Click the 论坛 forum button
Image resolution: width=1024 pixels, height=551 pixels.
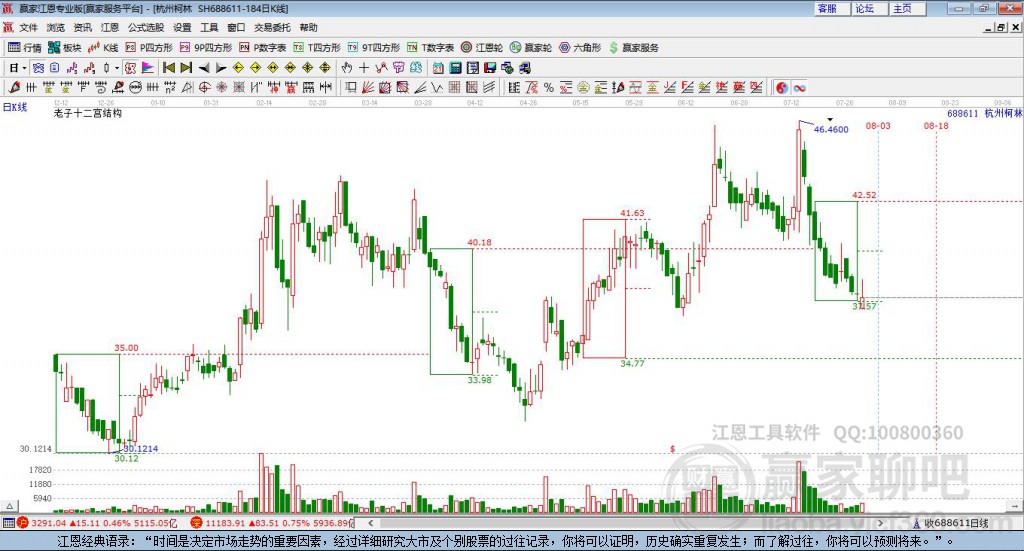click(869, 8)
